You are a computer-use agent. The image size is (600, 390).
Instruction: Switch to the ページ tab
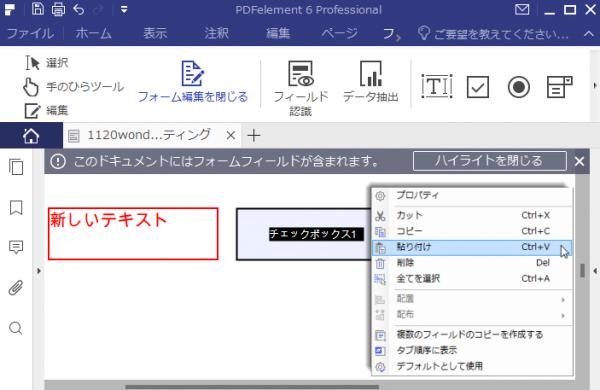(339, 33)
